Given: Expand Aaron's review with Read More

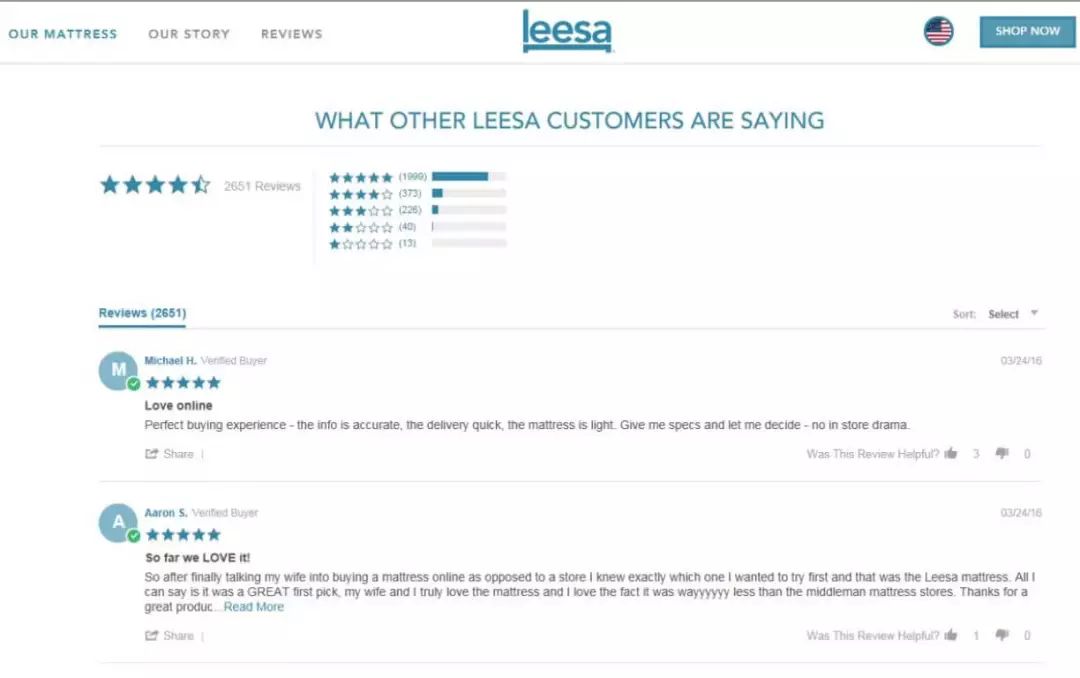Looking at the screenshot, I should tap(253, 607).
